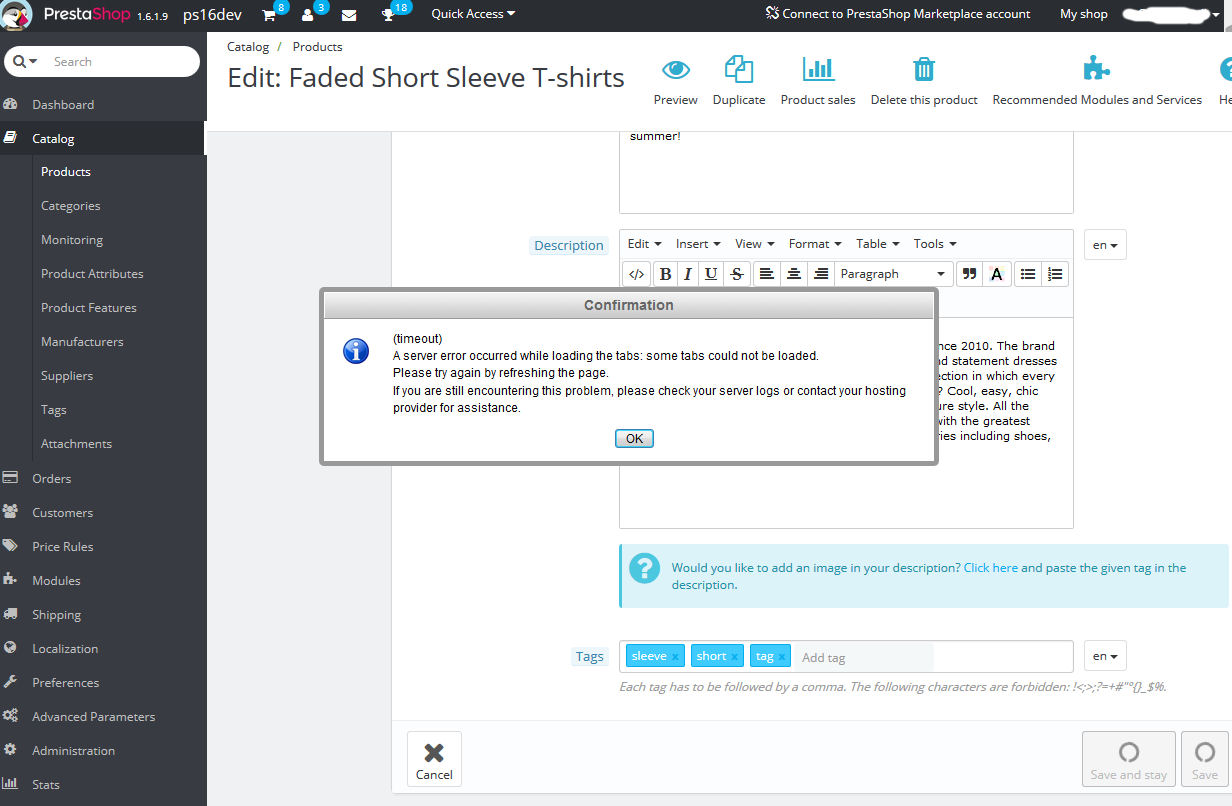Change Tags language from en

click(1105, 656)
